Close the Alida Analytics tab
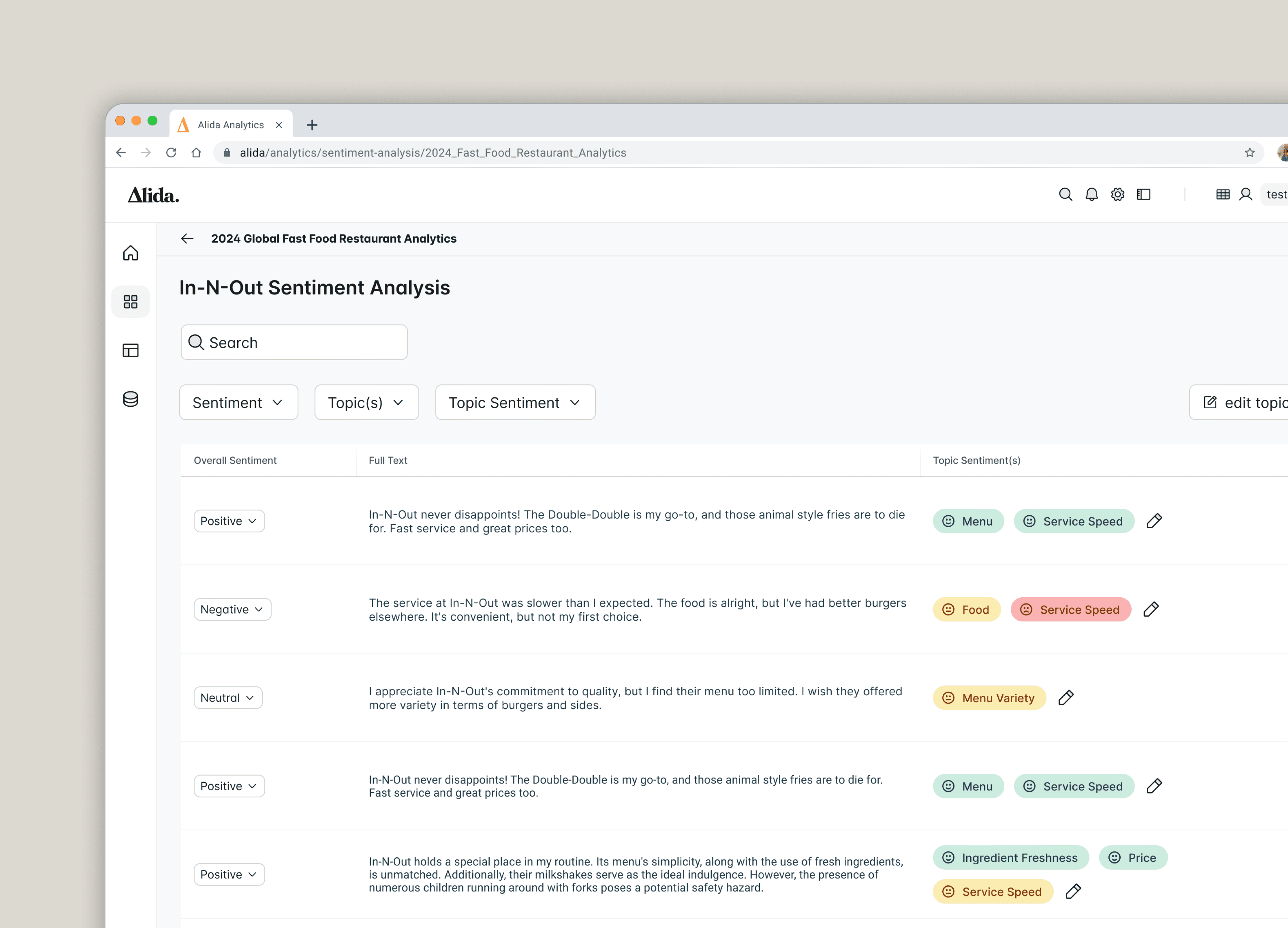This screenshot has width=1288, height=928. pos(279,125)
